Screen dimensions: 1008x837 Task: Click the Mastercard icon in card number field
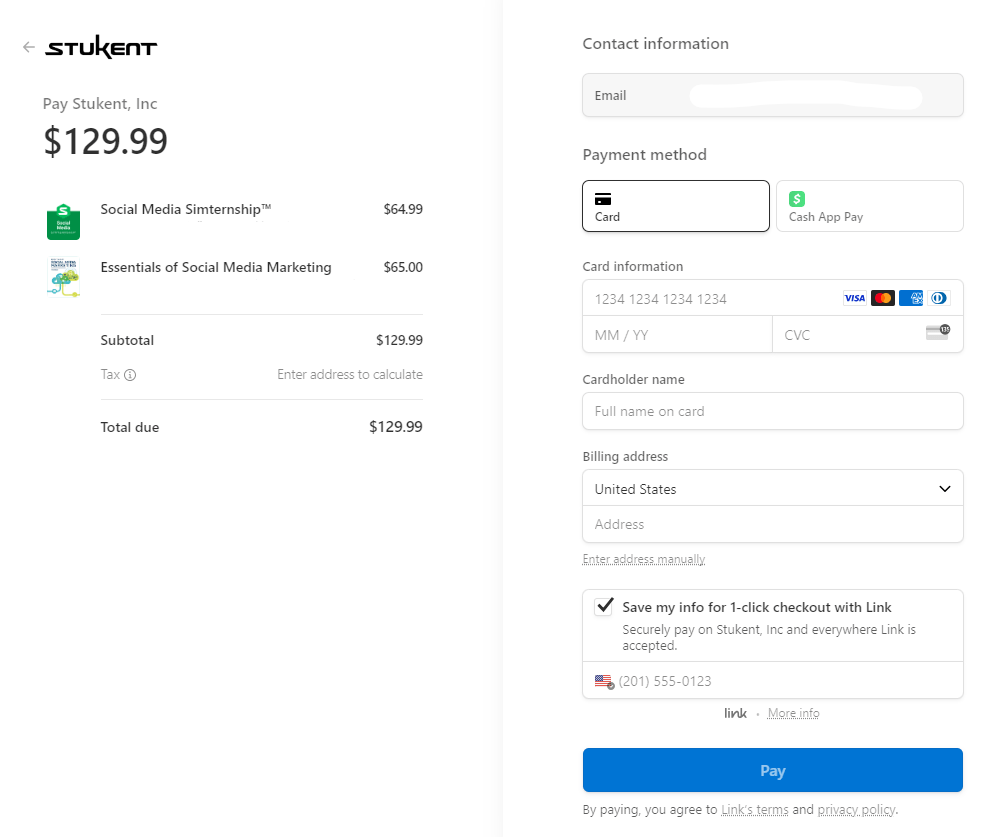(x=882, y=297)
